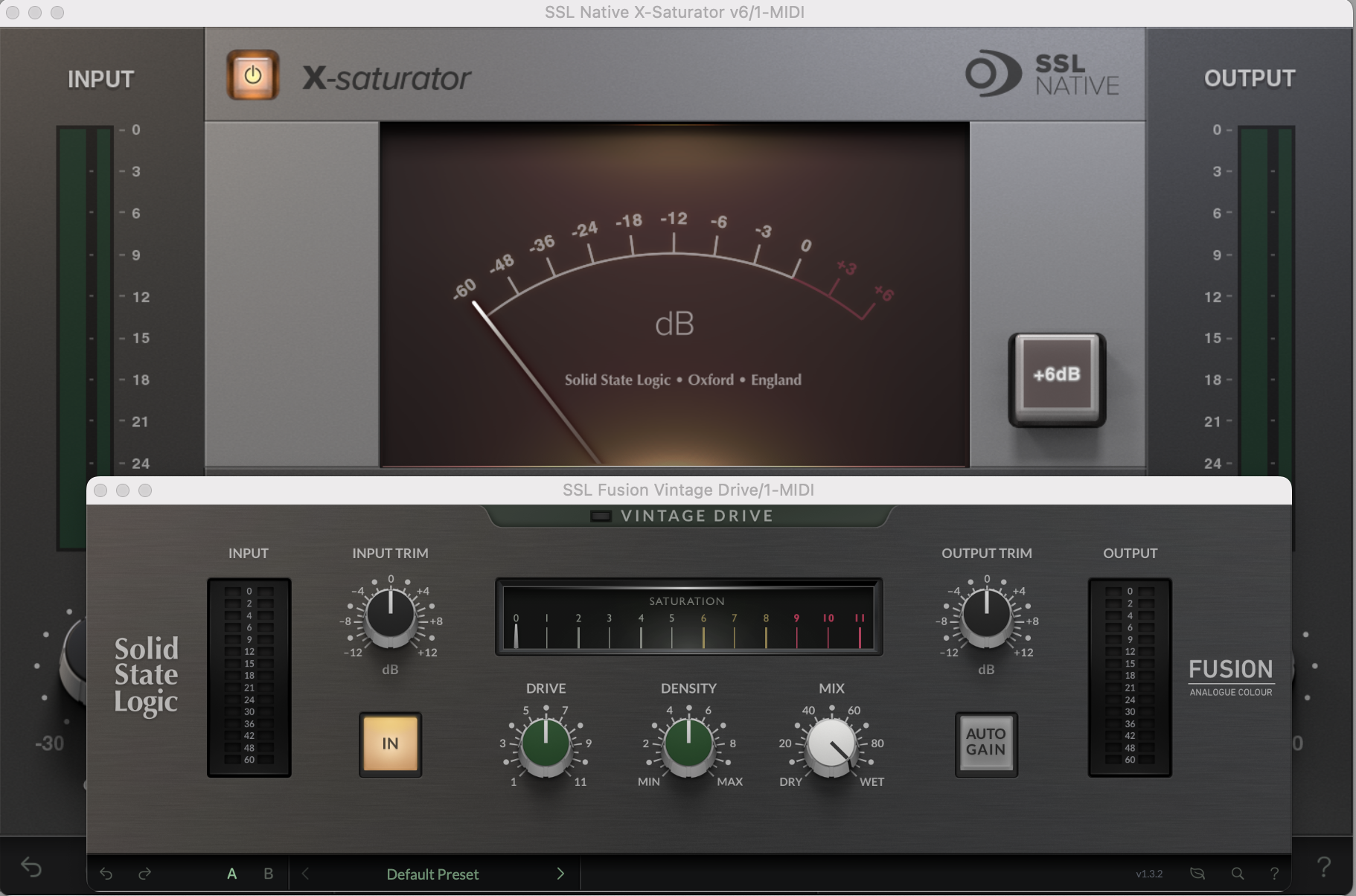1356x896 pixels.
Task: Click the SATURATION meter display
Action: [688, 616]
